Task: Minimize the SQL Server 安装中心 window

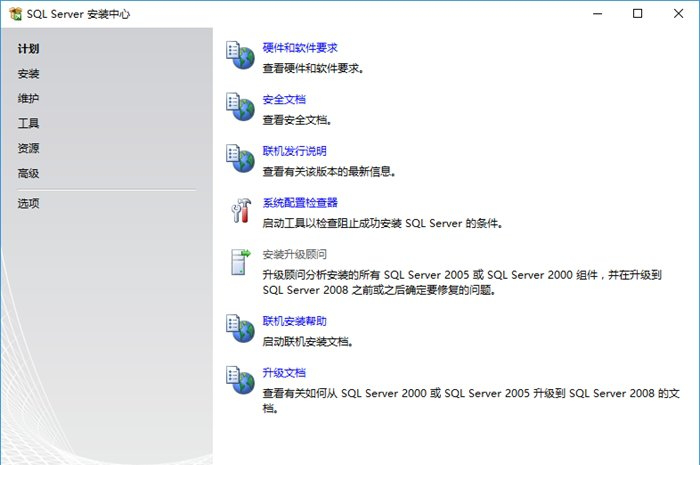Action: point(597,14)
